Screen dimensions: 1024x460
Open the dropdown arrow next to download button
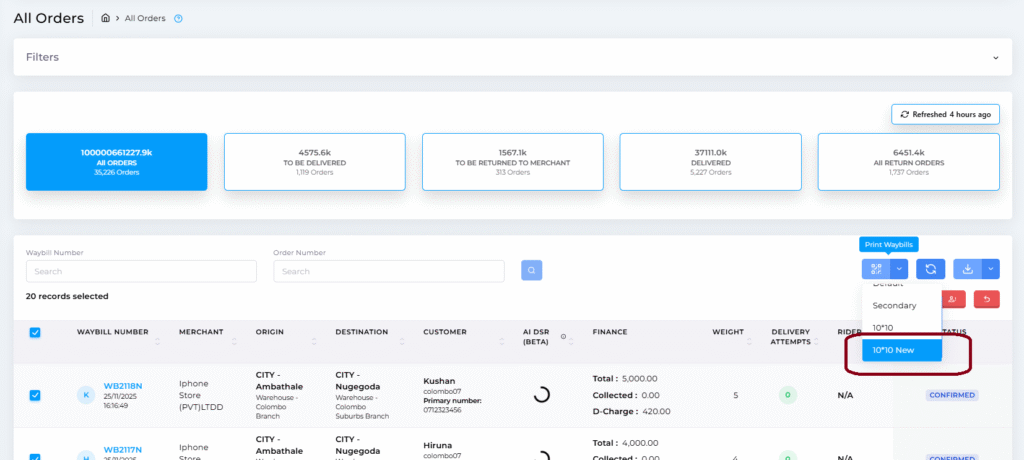coord(990,269)
